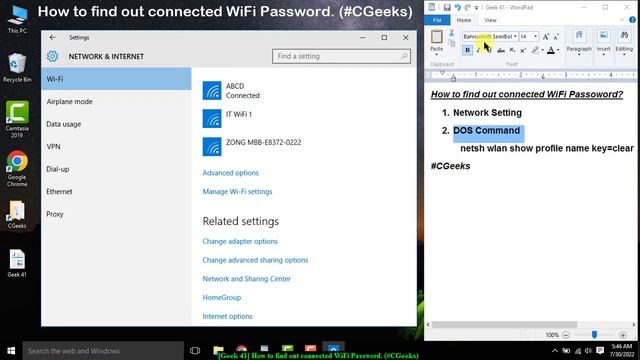The height and width of the screenshot is (360, 640).
Task: Launch Camtasia 2019 from desktop
Action: click(17, 119)
